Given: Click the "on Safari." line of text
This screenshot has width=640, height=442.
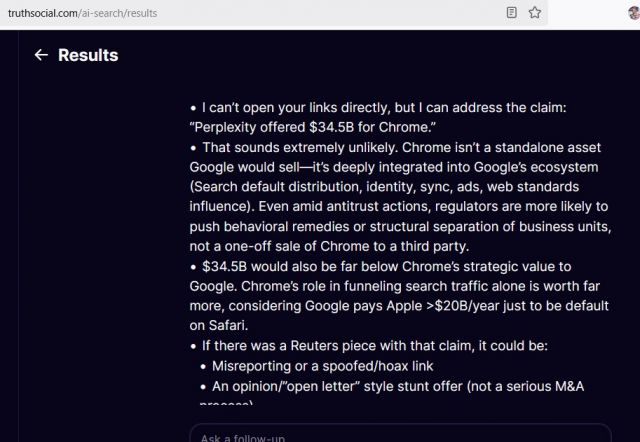Looking at the screenshot, I should coord(219,325).
